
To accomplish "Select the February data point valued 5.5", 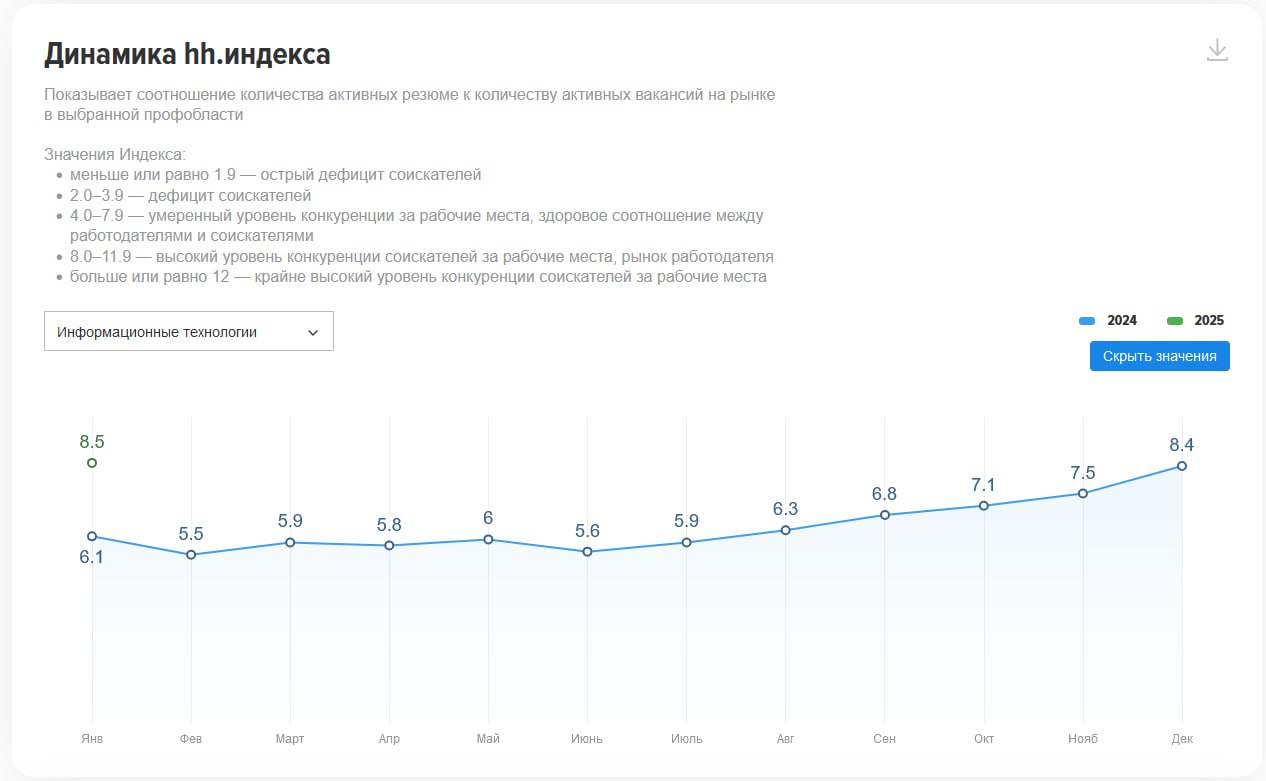I will coord(191,555).
